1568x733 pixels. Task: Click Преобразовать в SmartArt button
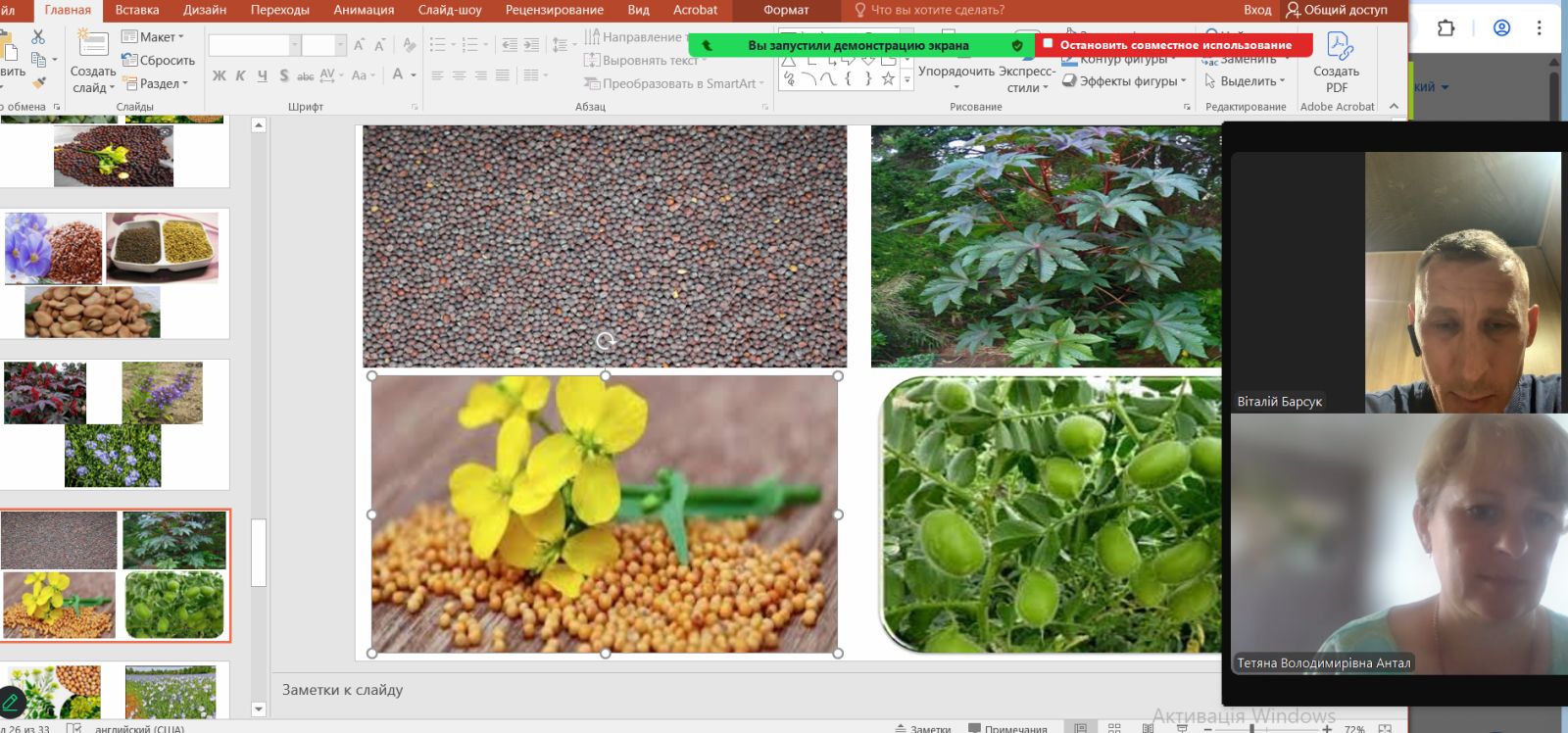tap(673, 83)
